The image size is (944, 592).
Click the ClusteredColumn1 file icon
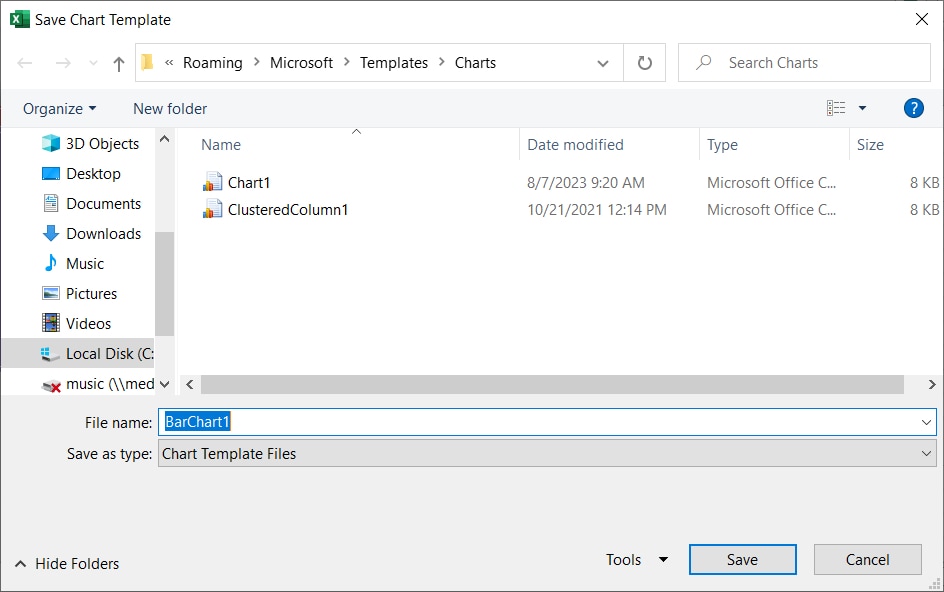pos(212,210)
